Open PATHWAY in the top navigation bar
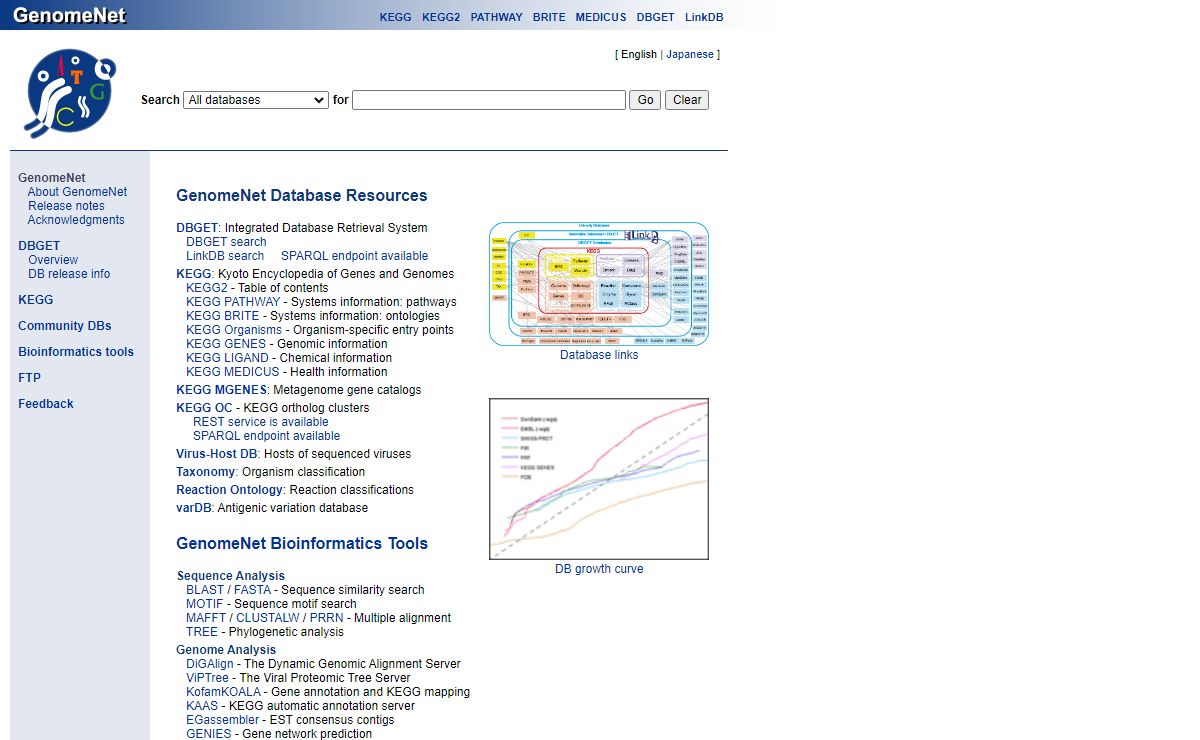The width and height of the screenshot is (1200, 740). coord(496,17)
